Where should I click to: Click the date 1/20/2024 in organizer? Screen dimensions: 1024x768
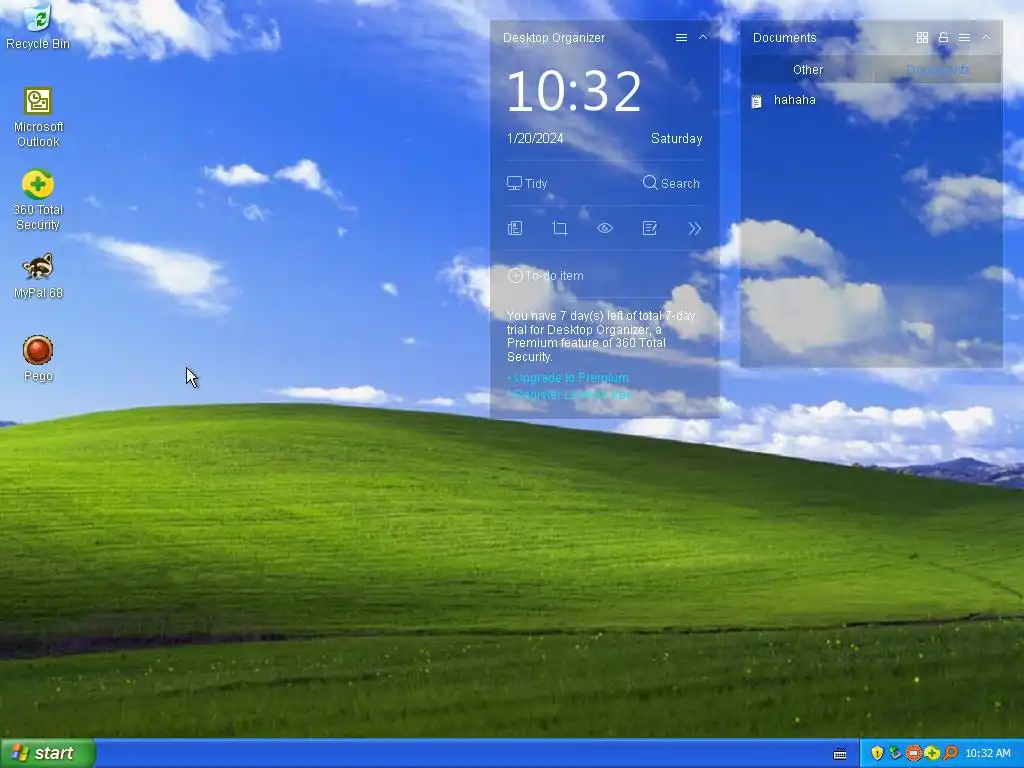(535, 138)
